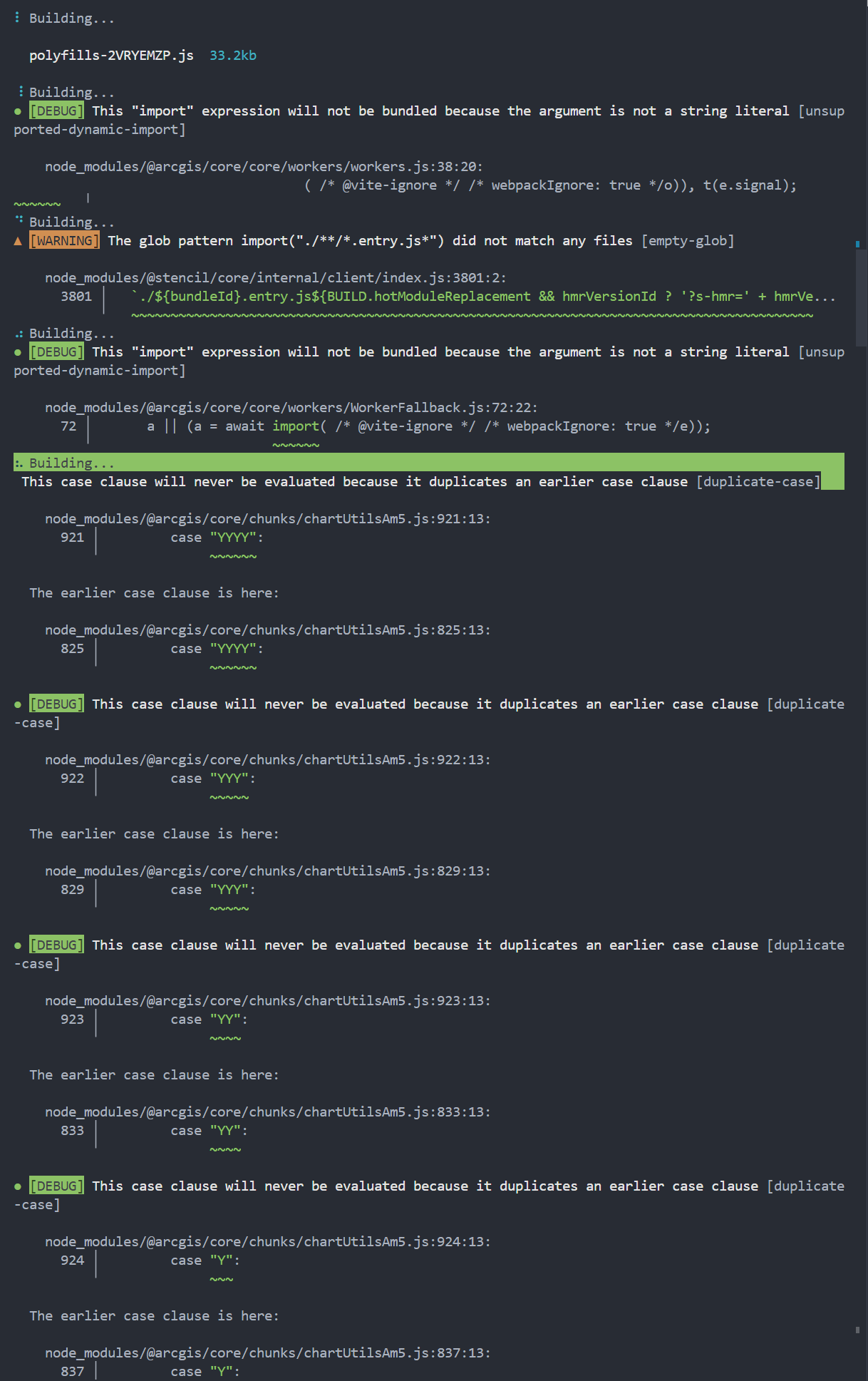Viewport: 868px width, 1381px height.
Task: Click the DEBUG badge above chartUtilsAm5.js:922:13
Action: click(56, 704)
